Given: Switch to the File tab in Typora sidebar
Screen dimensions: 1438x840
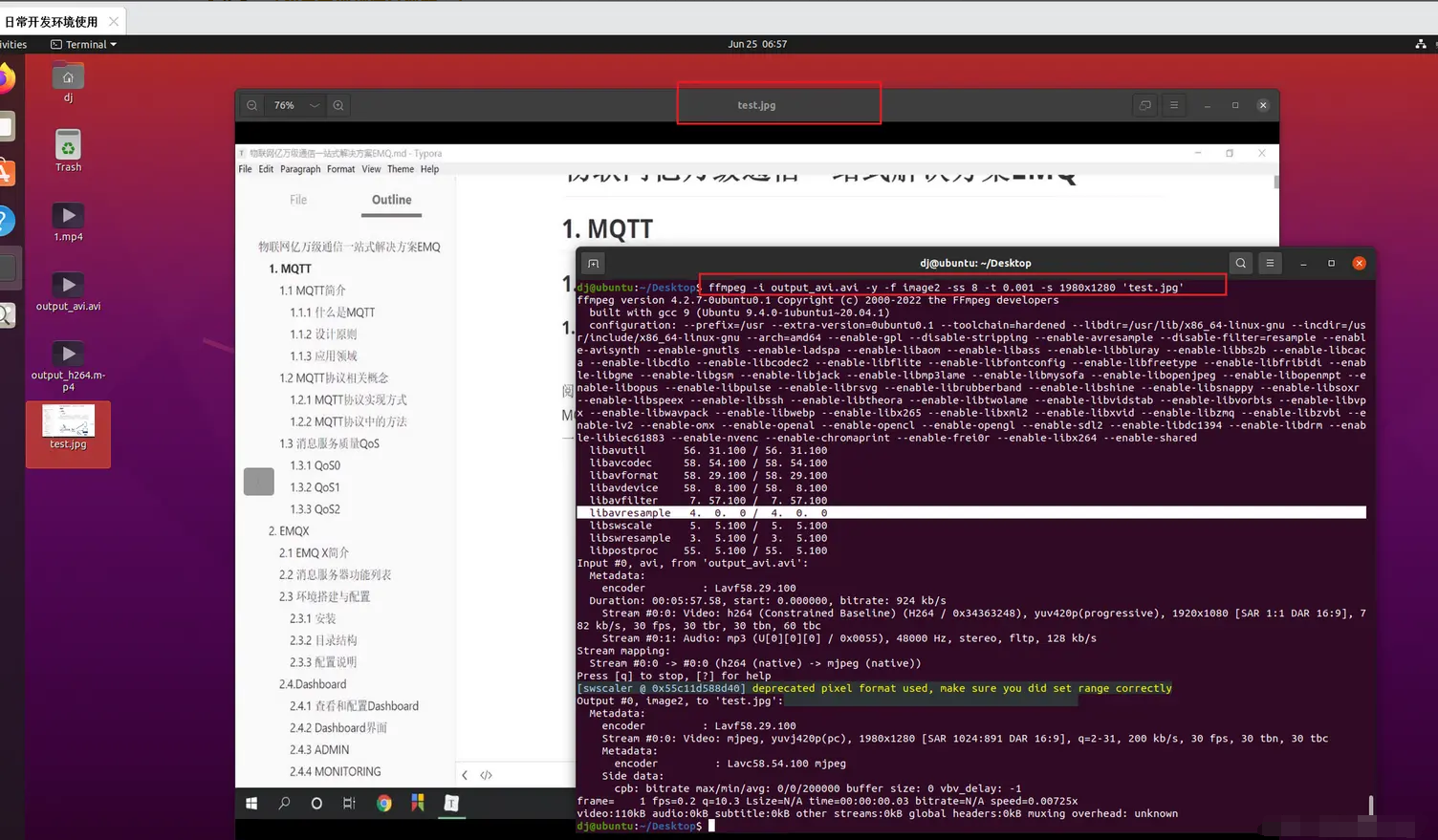Looking at the screenshot, I should pos(298,200).
